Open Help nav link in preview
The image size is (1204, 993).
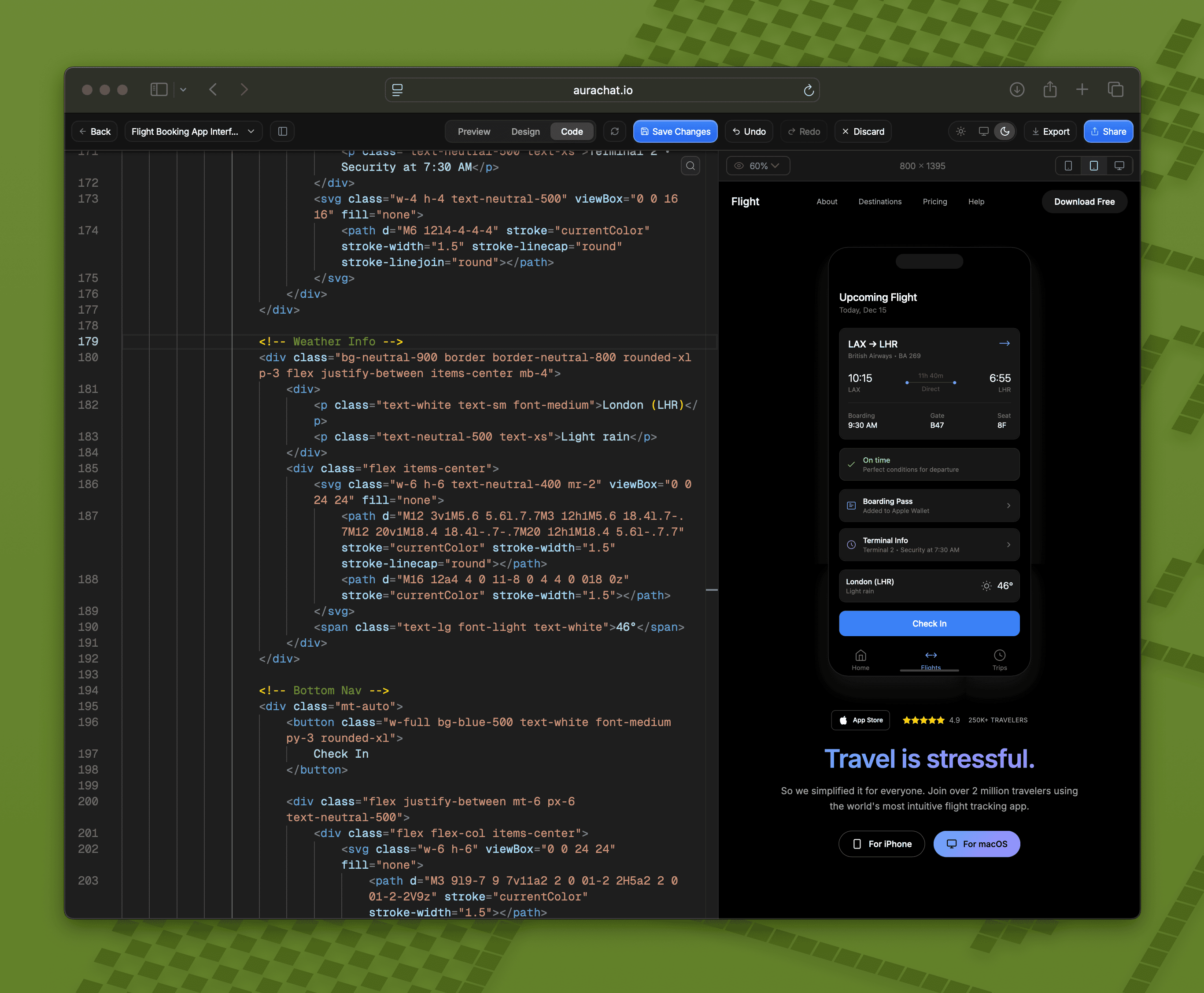[976, 202]
